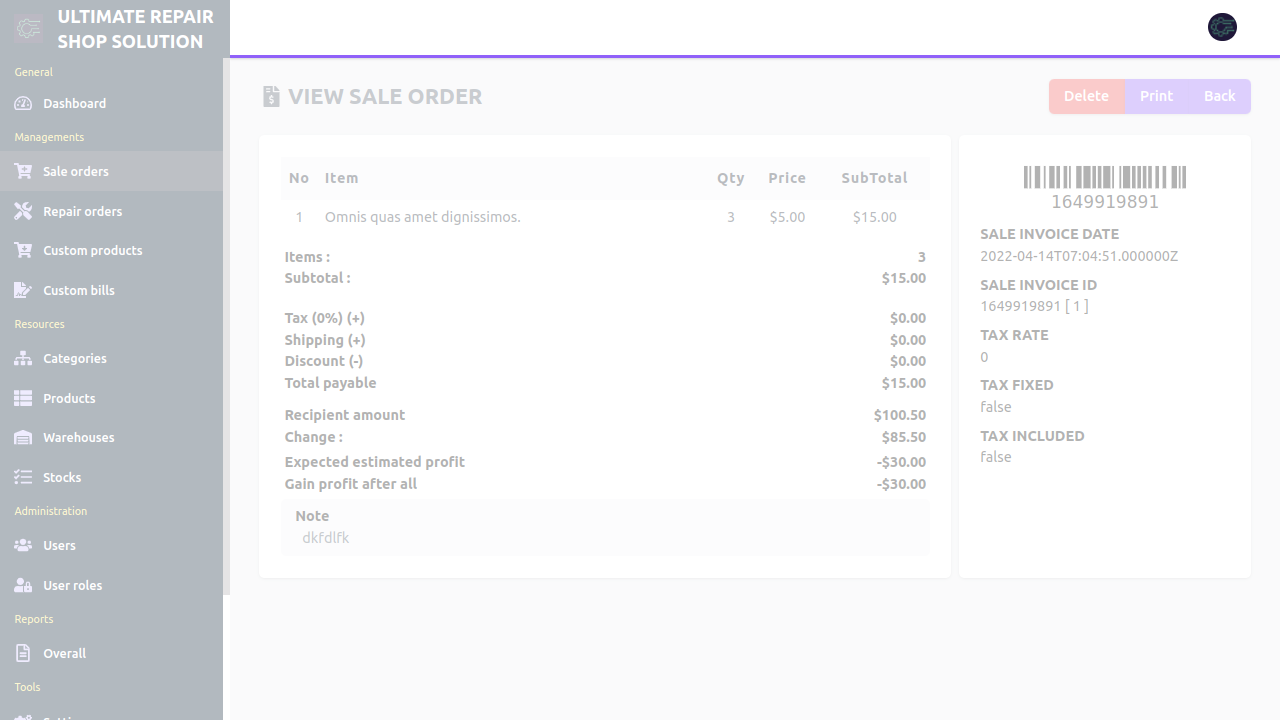The image size is (1280, 720).
Task: Open the Products menu item
Action: [69, 398]
